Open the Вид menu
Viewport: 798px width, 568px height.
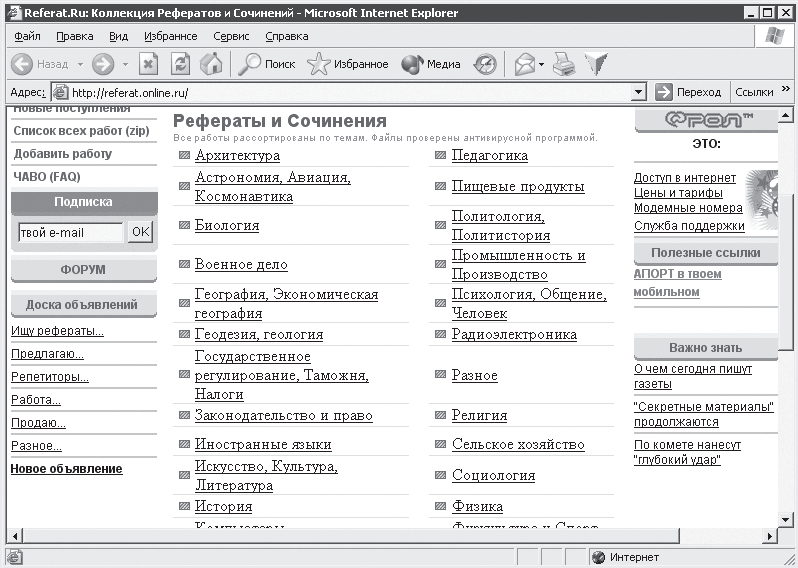118,36
